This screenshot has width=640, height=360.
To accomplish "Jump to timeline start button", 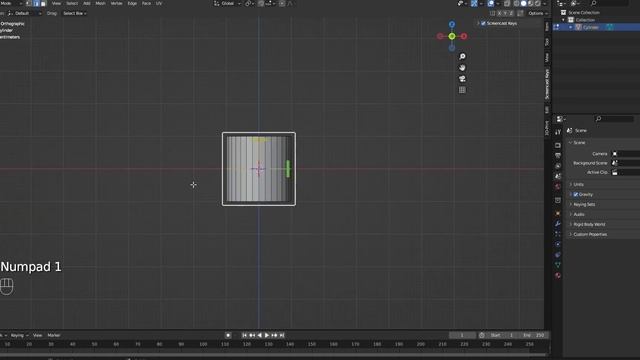I will point(244,335).
